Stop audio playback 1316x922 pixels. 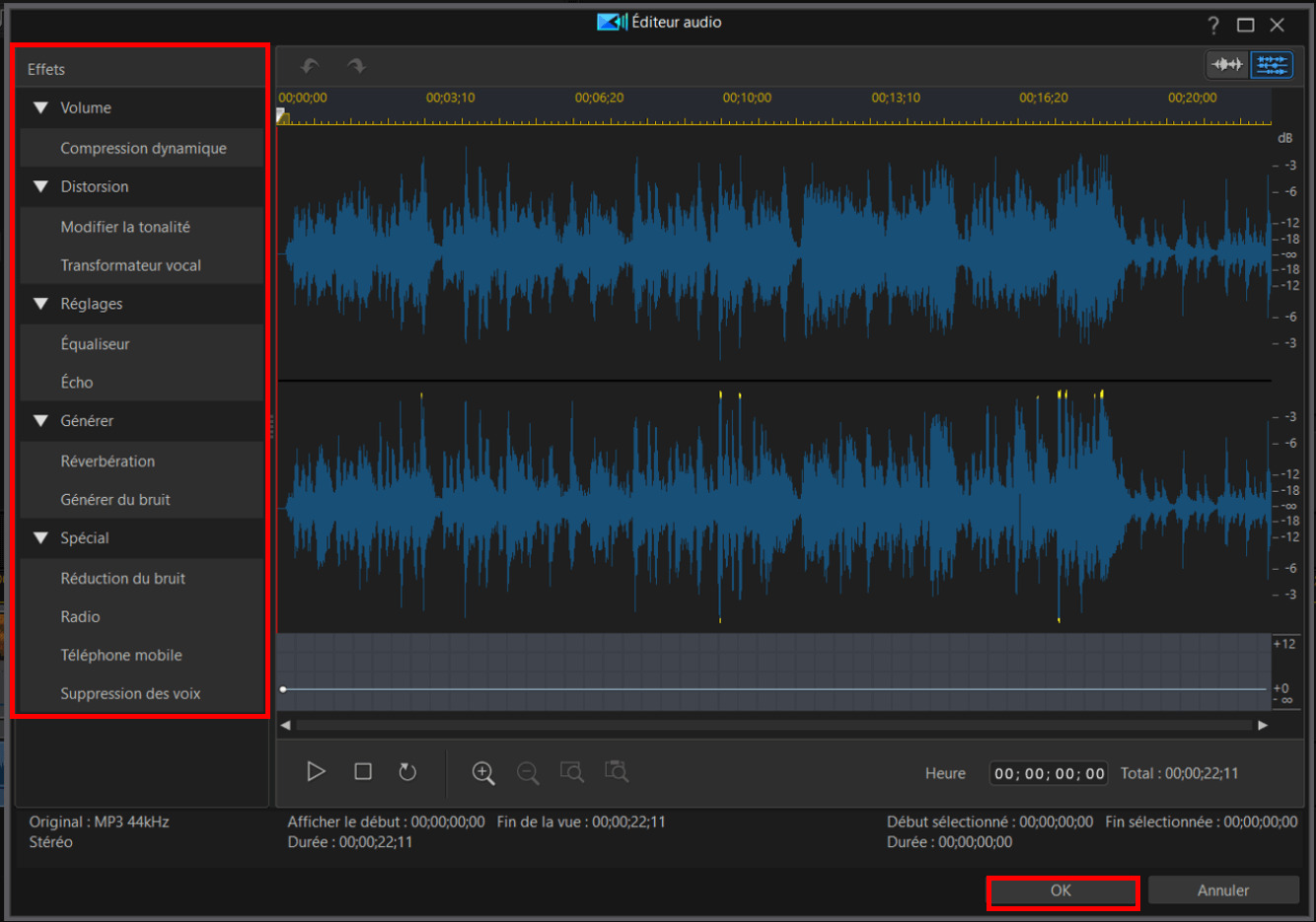363,771
